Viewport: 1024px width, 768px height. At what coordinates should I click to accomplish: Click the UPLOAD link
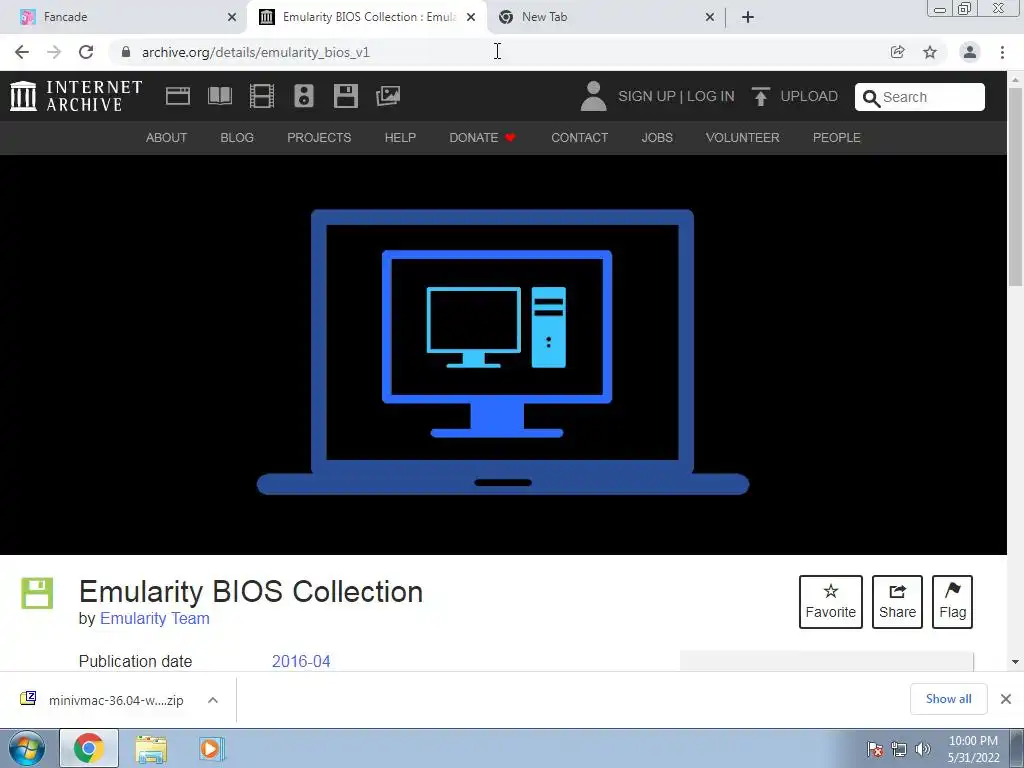click(x=809, y=96)
